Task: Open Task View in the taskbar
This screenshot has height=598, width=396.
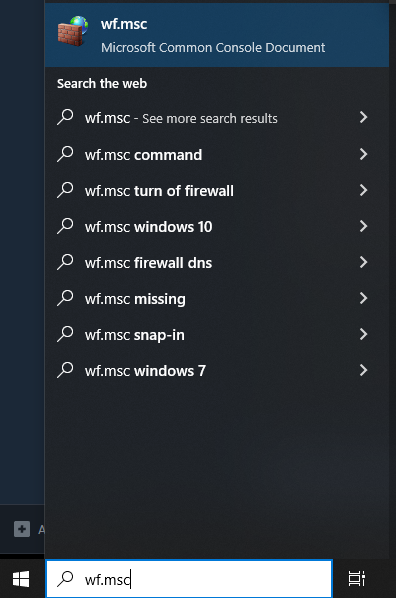Action: pos(357,579)
